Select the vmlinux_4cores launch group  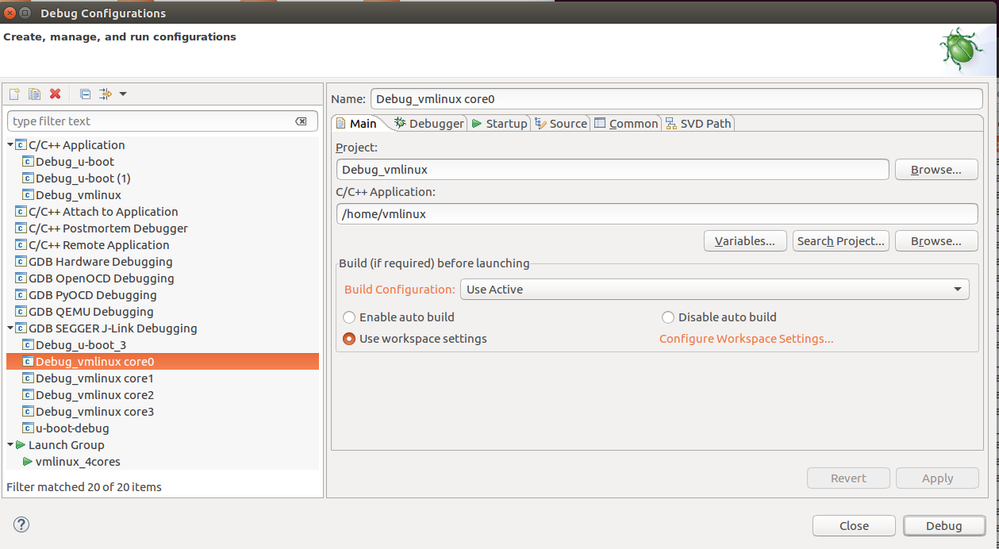click(77, 461)
